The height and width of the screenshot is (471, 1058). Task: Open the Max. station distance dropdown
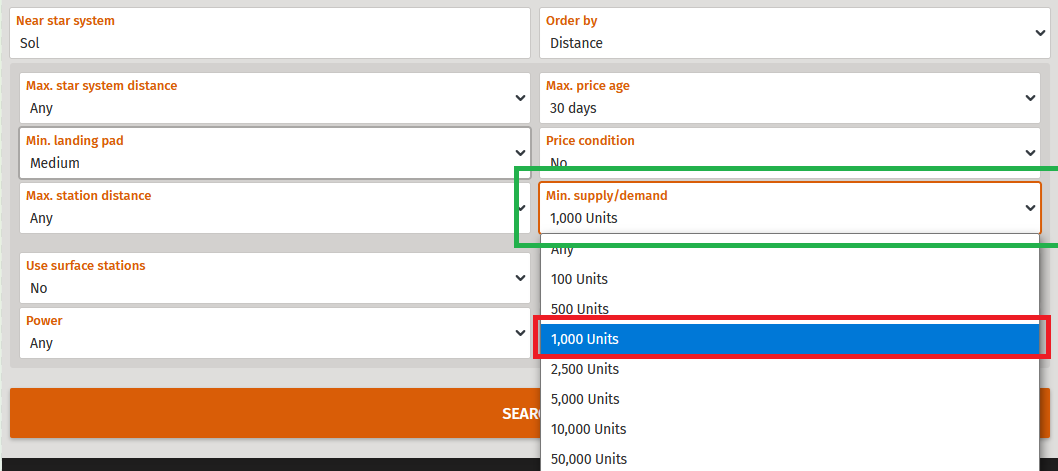pyautogui.click(x=275, y=208)
